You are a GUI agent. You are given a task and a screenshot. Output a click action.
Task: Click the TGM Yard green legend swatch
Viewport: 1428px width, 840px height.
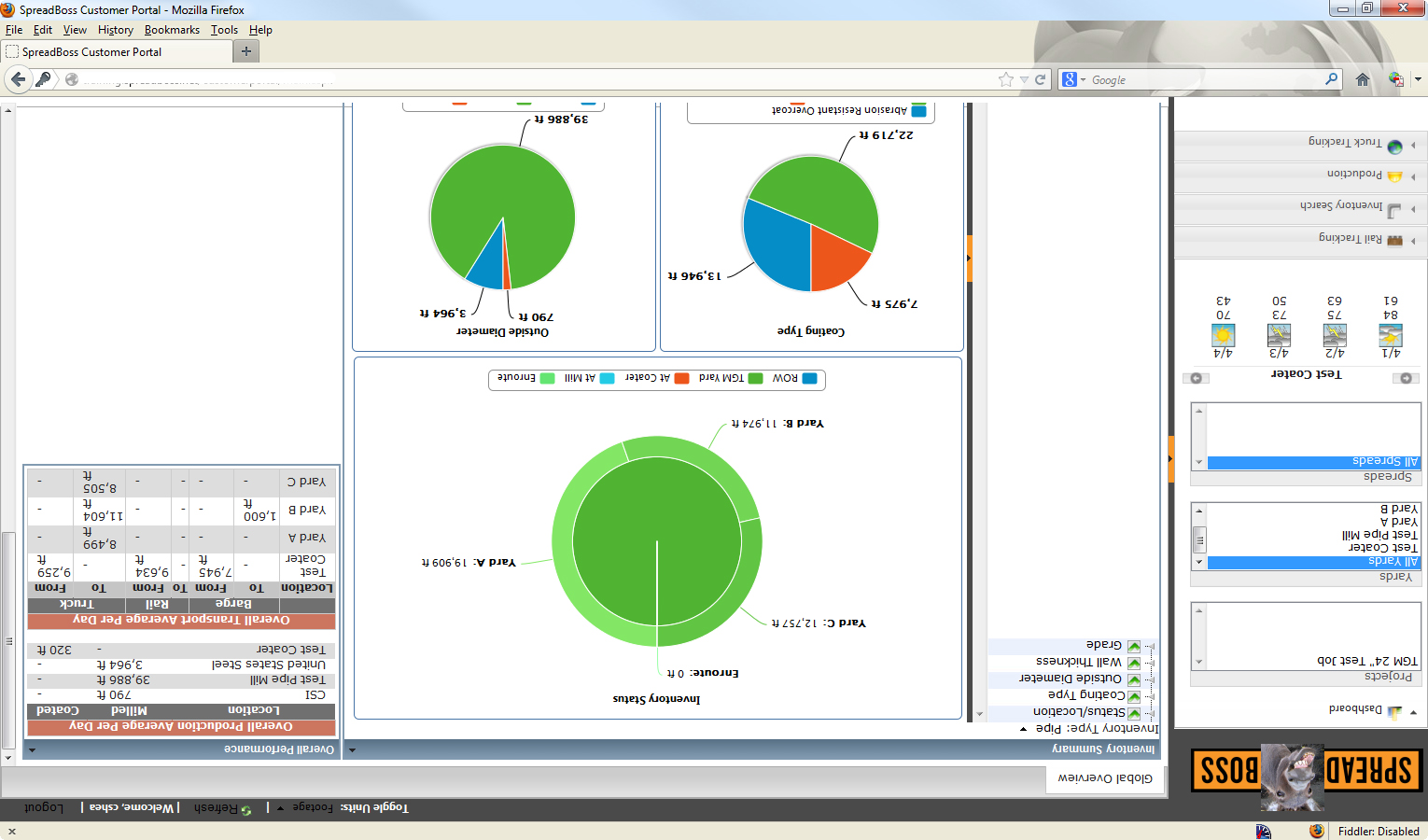coord(755,378)
